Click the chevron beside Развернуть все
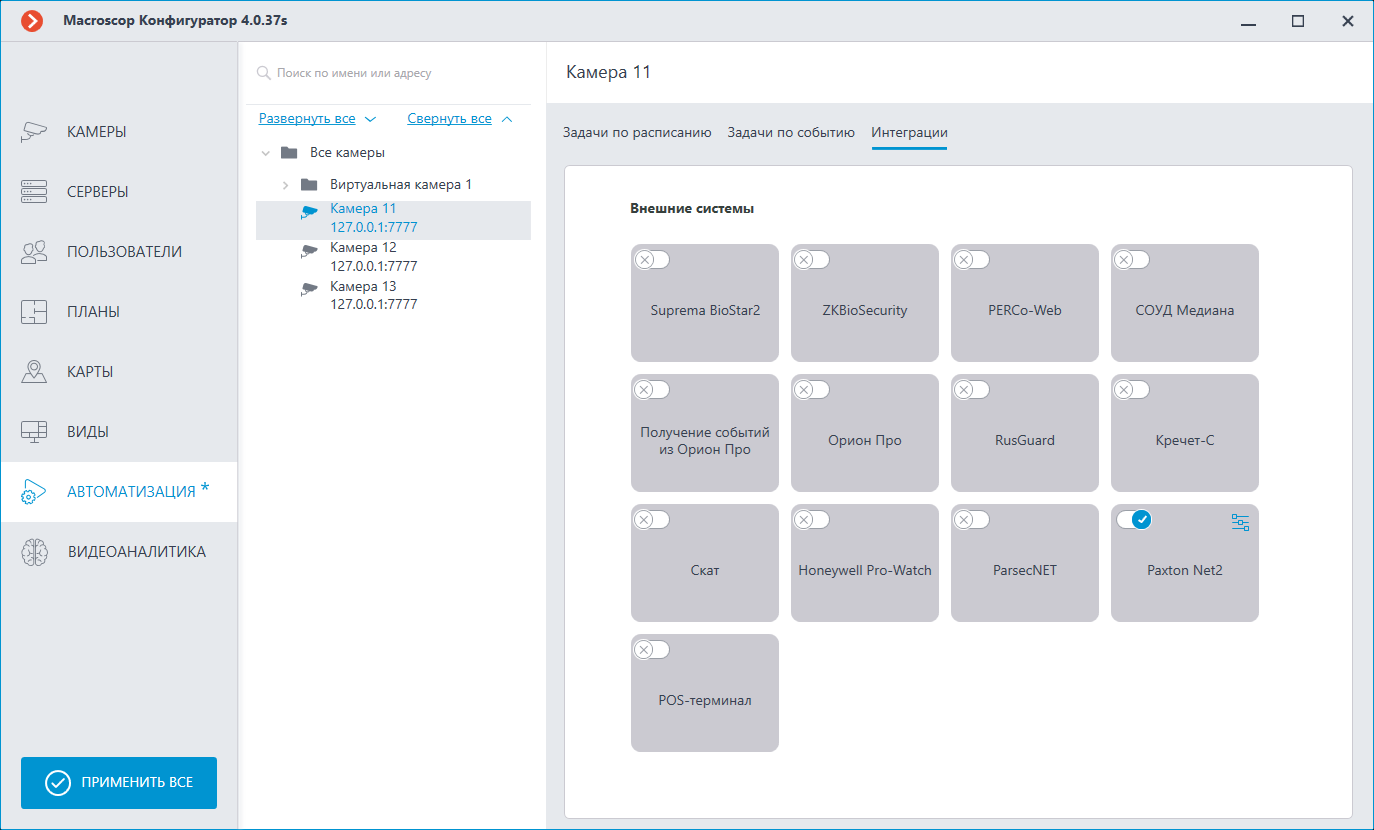Screen dimensions: 1374x830 (370, 119)
